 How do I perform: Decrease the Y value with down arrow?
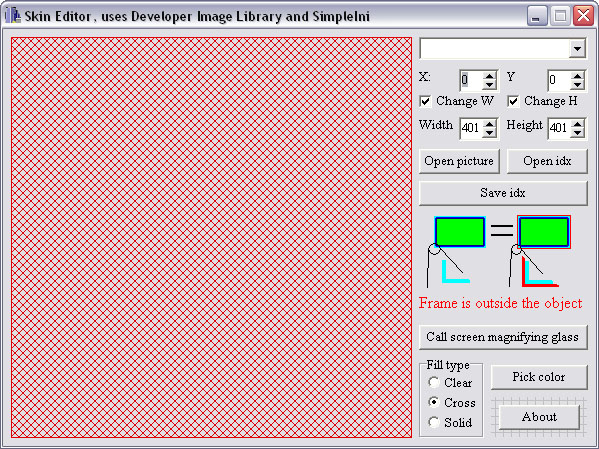pos(577,85)
